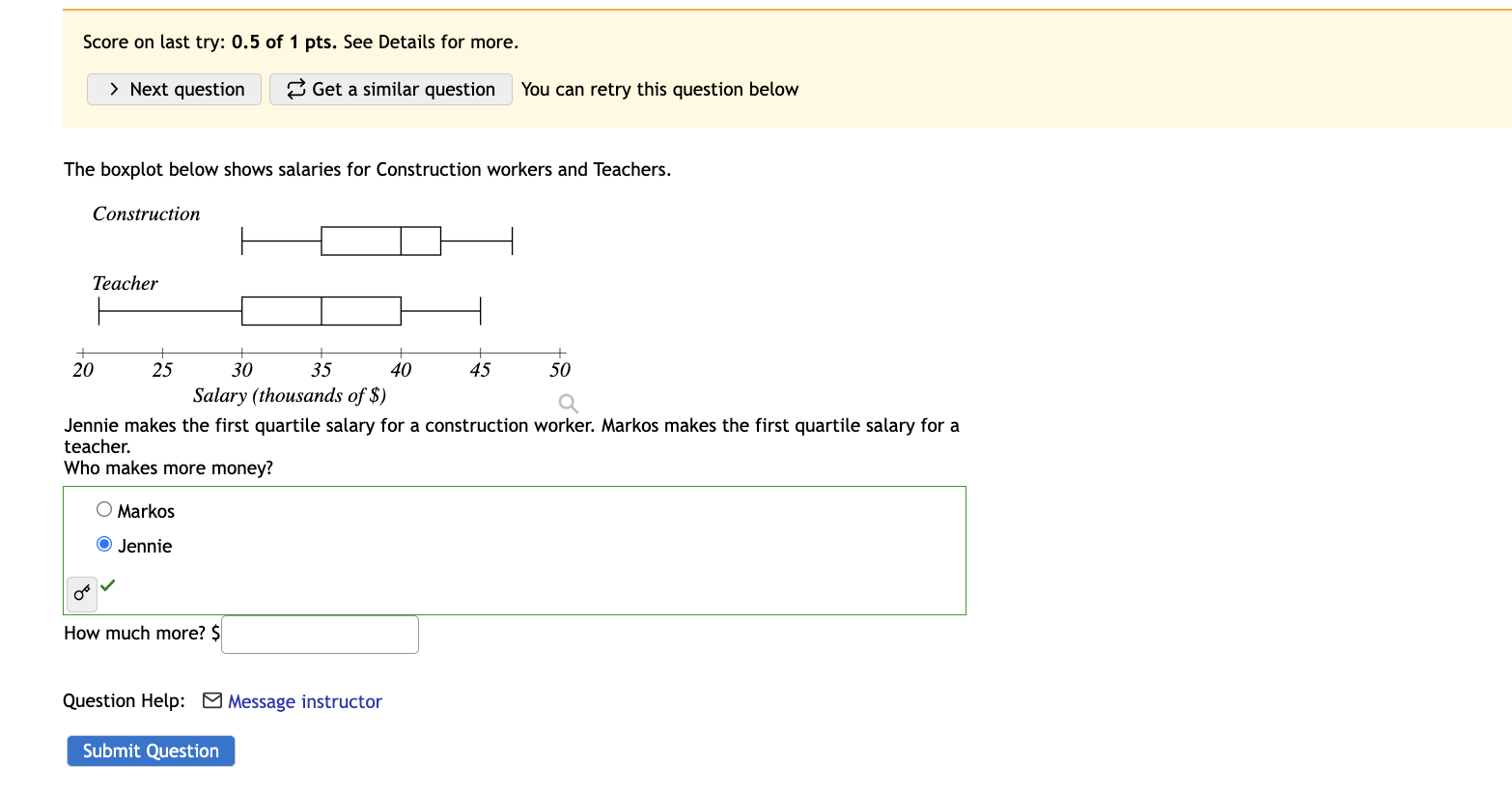The width and height of the screenshot is (1512, 794).
Task: Click the filled blue radio indicator beside Jennie
Action: pos(103,544)
